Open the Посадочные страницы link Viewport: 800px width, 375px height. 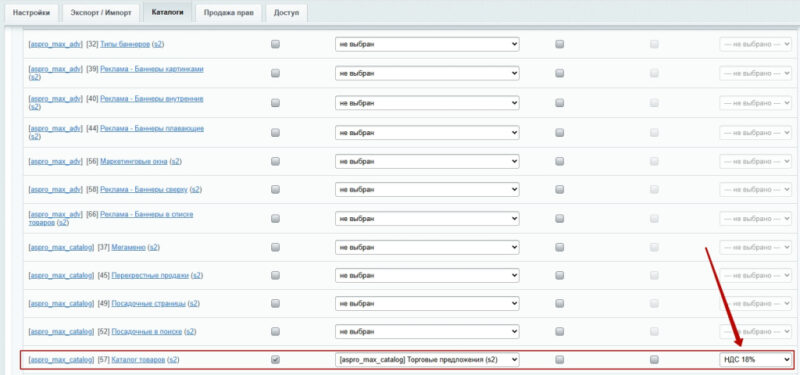[148, 304]
